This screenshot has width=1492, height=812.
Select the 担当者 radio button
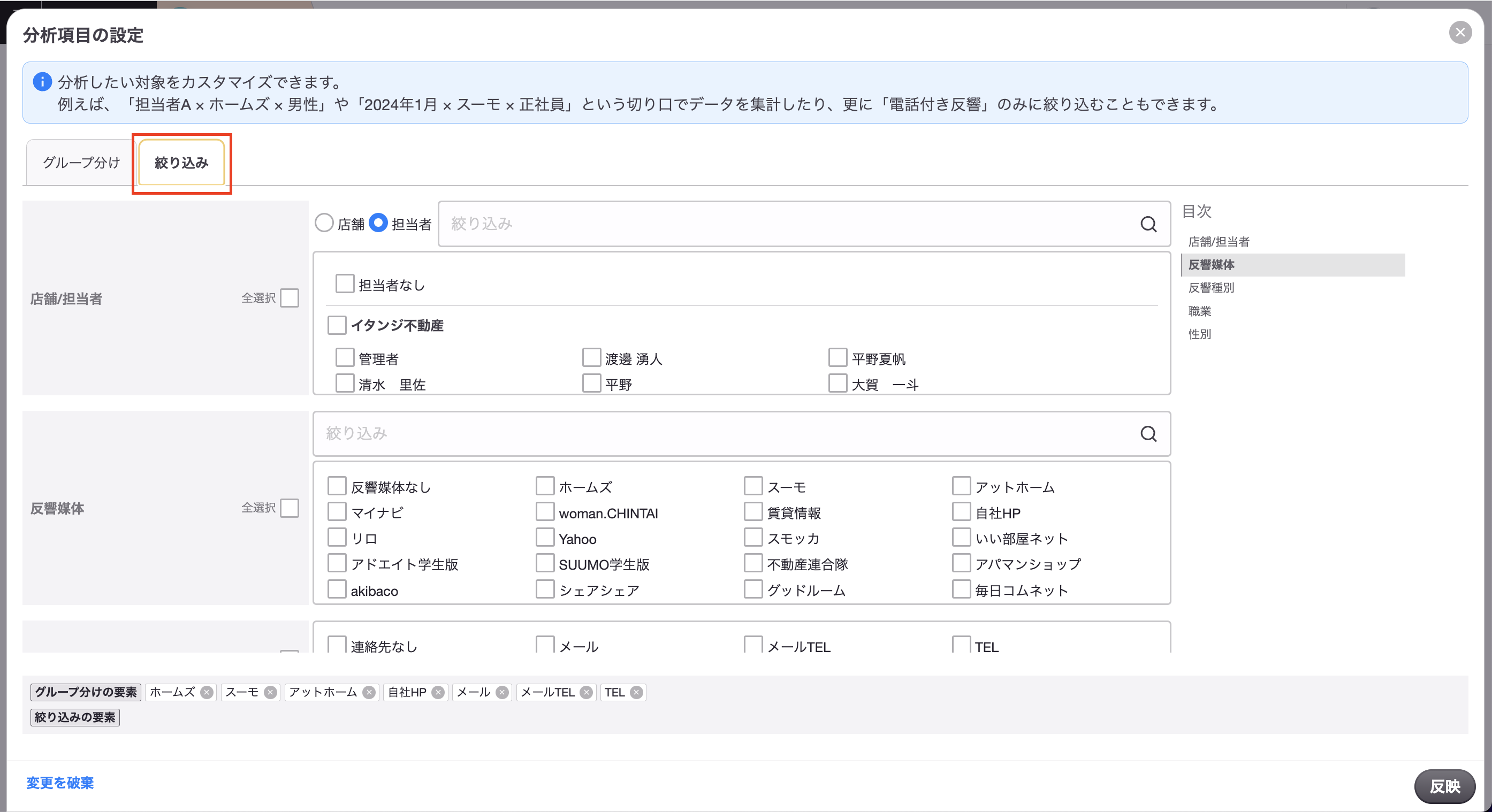click(378, 223)
